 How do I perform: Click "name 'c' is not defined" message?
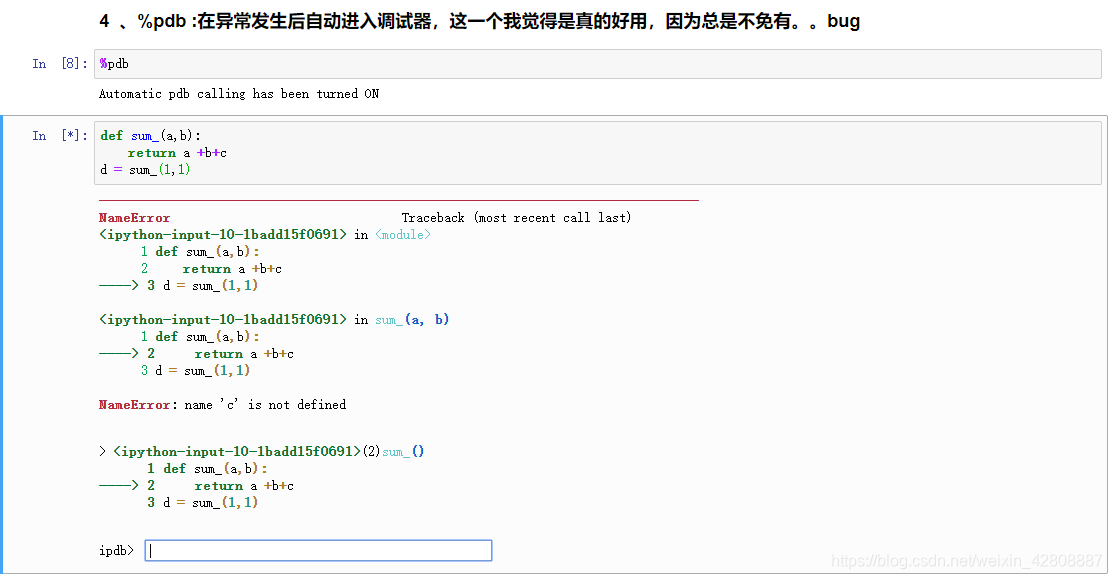(265, 404)
